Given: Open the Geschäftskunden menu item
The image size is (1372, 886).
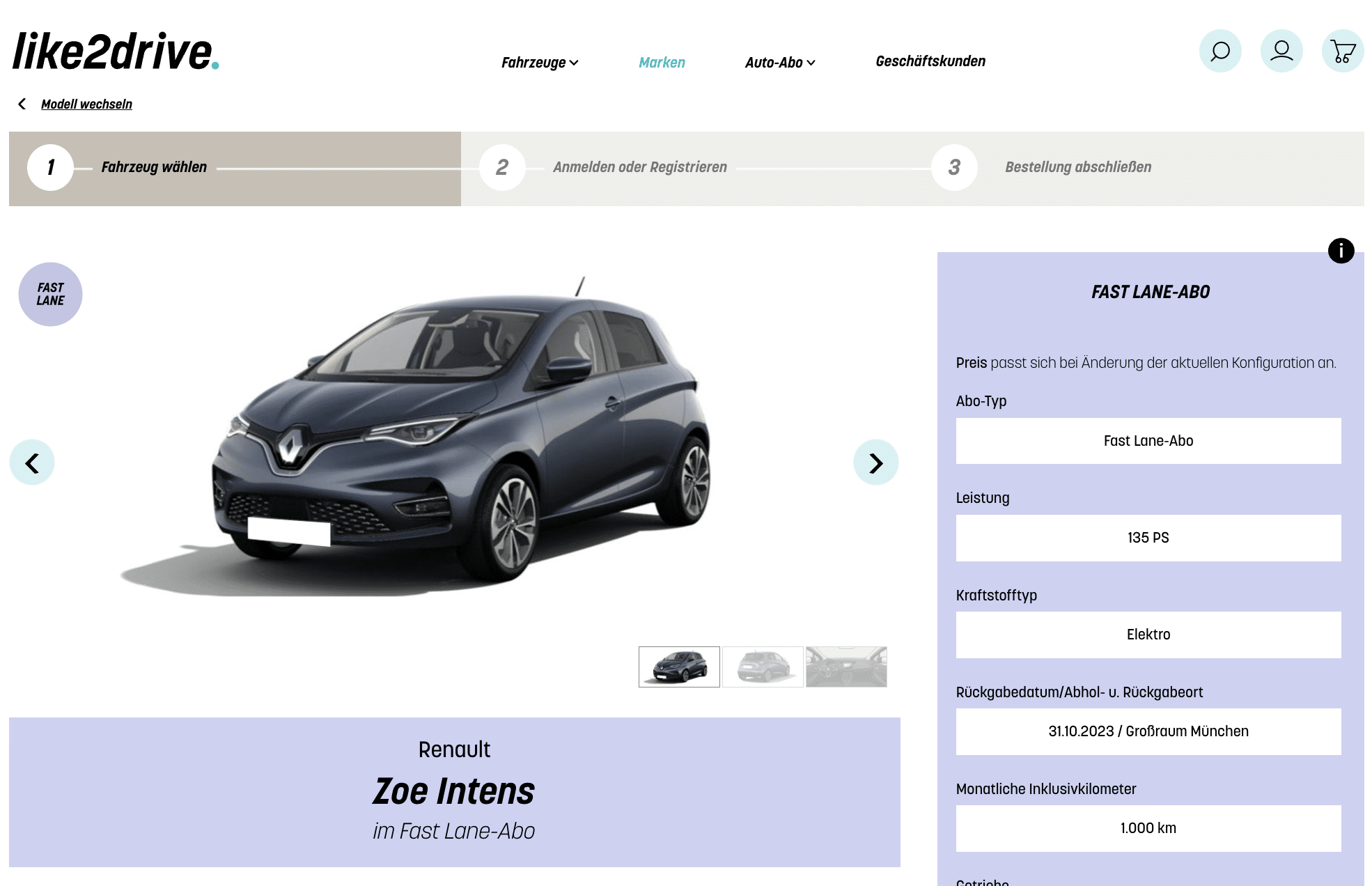Looking at the screenshot, I should pos(930,61).
